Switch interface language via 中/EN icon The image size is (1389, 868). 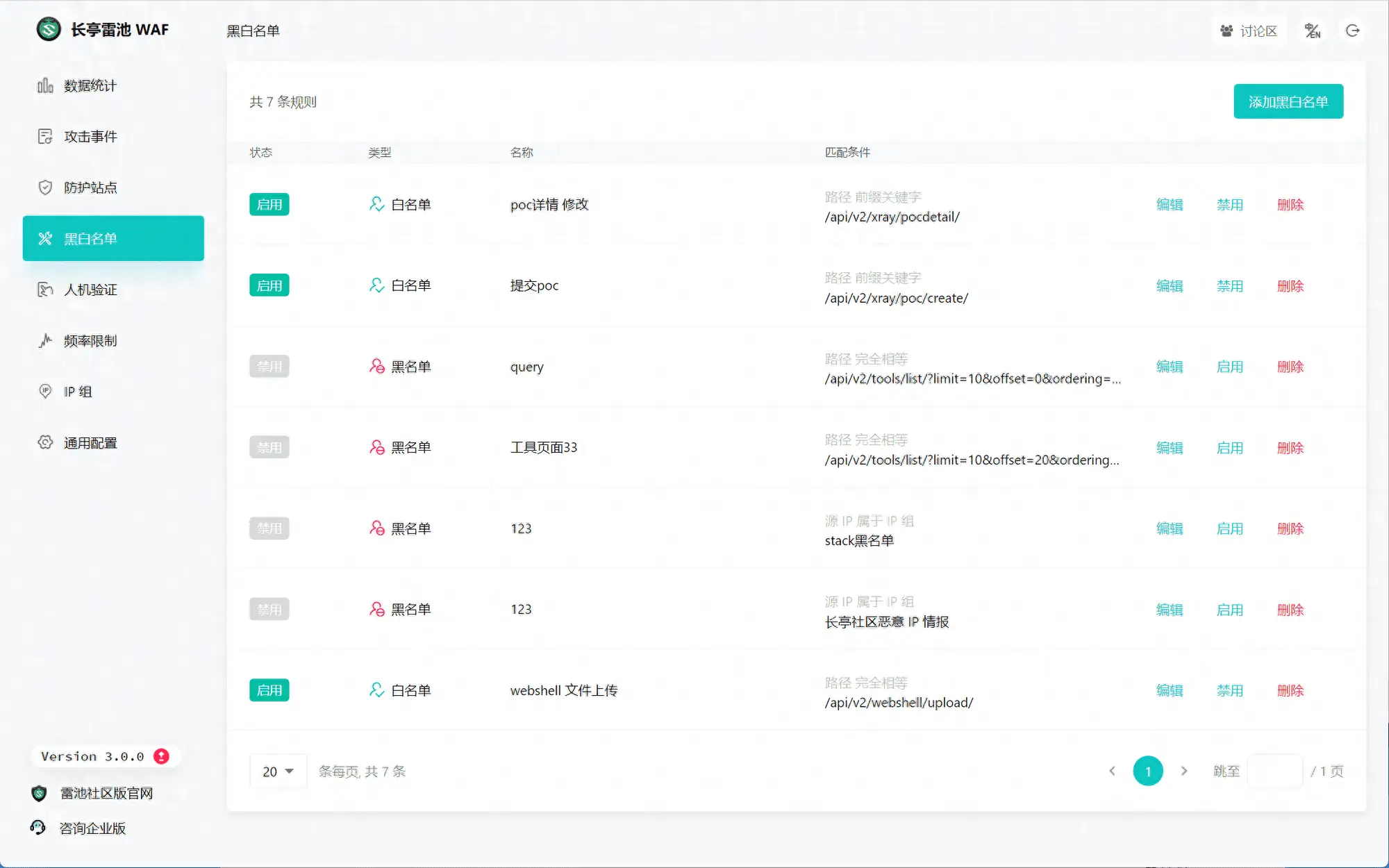[1313, 31]
